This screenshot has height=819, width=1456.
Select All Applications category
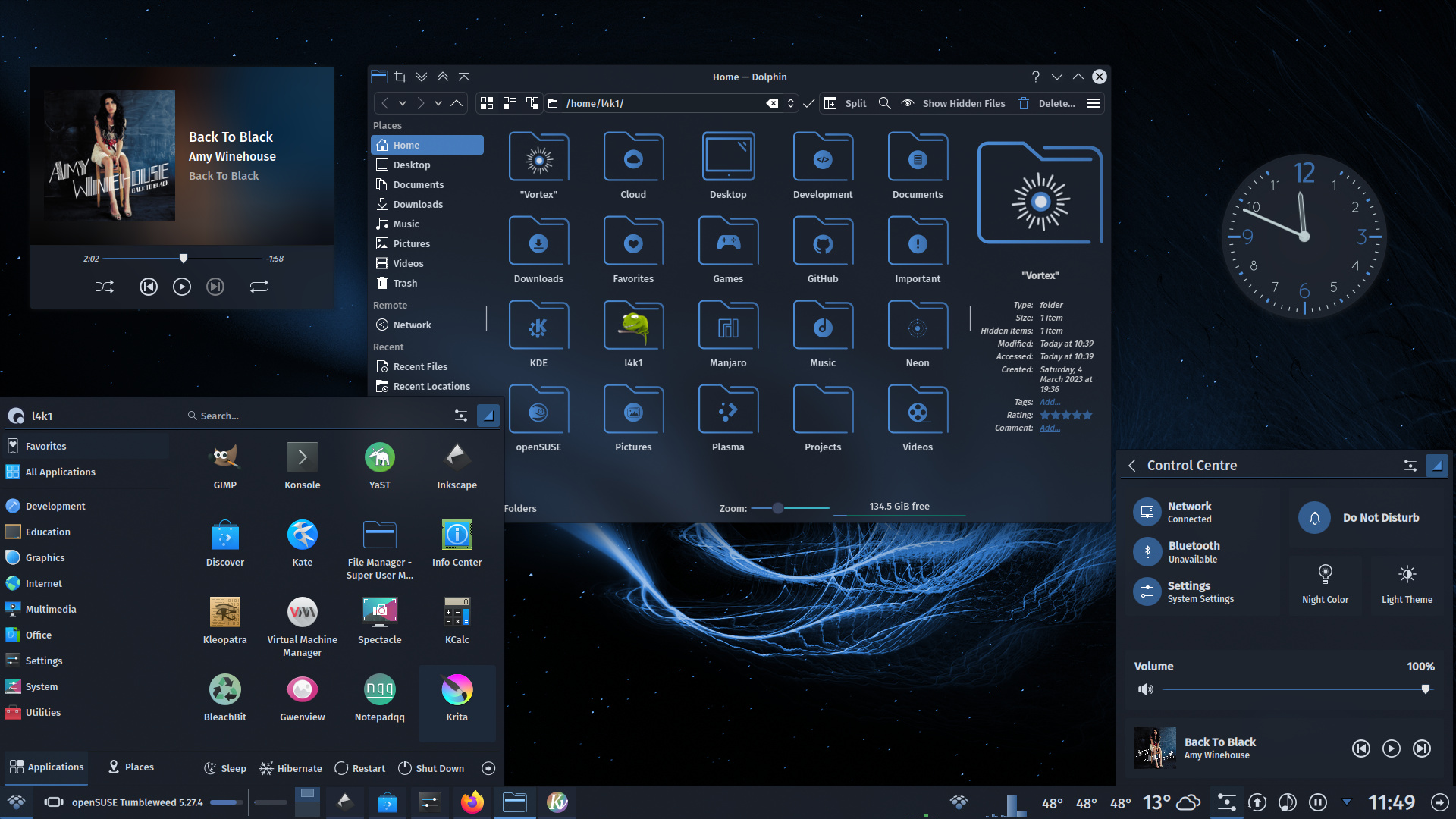click(x=86, y=472)
